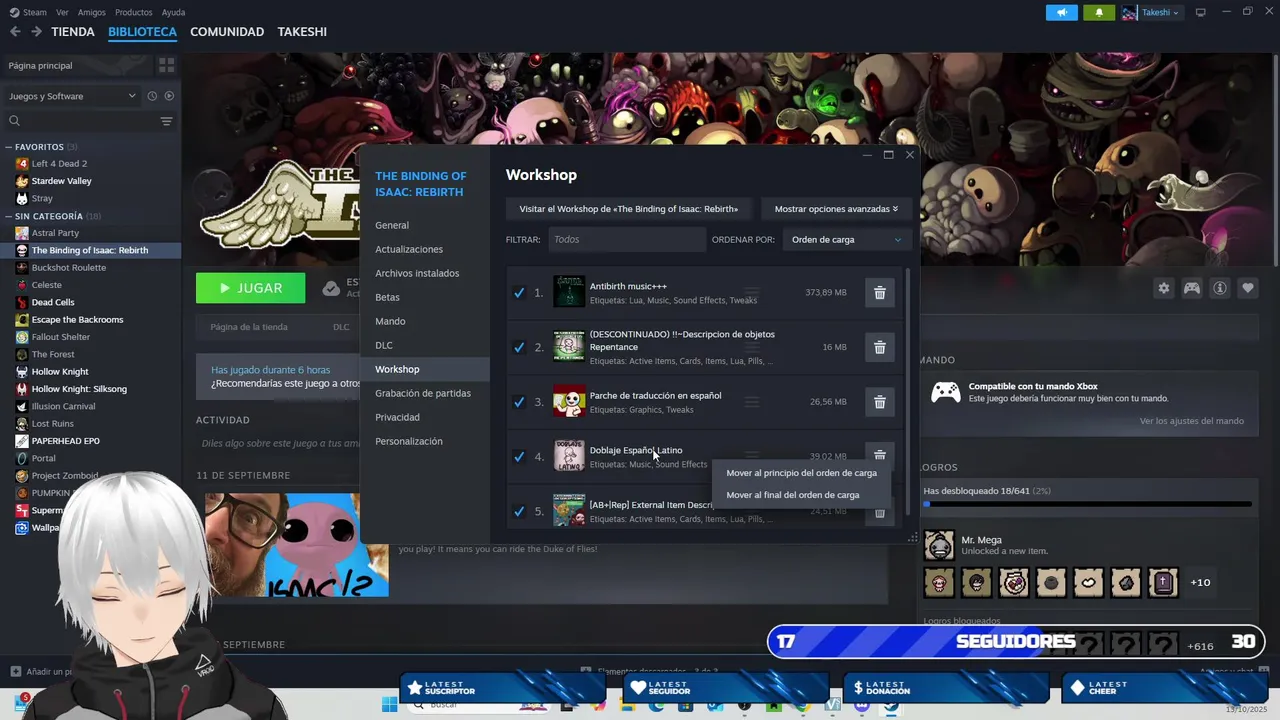The image size is (1280, 720).
Task: Collapse the SIN CATEGORÍA section
Action: click(x=9, y=216)
